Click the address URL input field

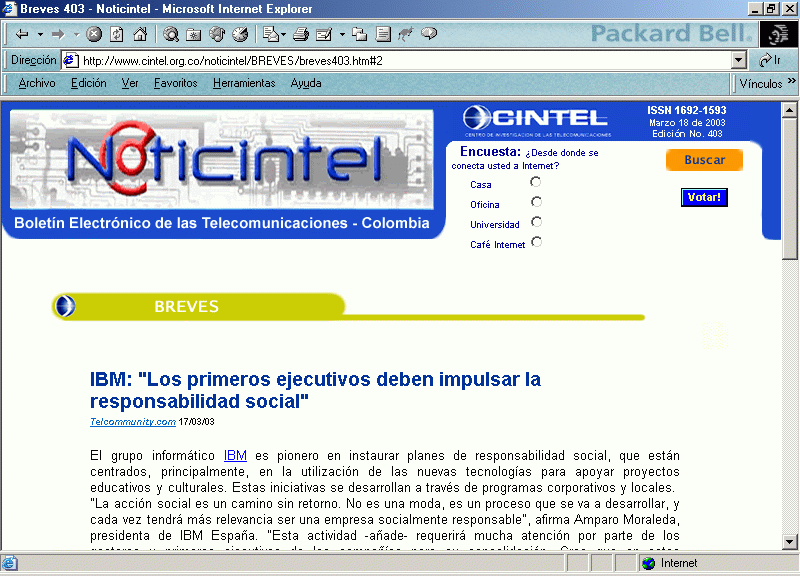(406, 60)
